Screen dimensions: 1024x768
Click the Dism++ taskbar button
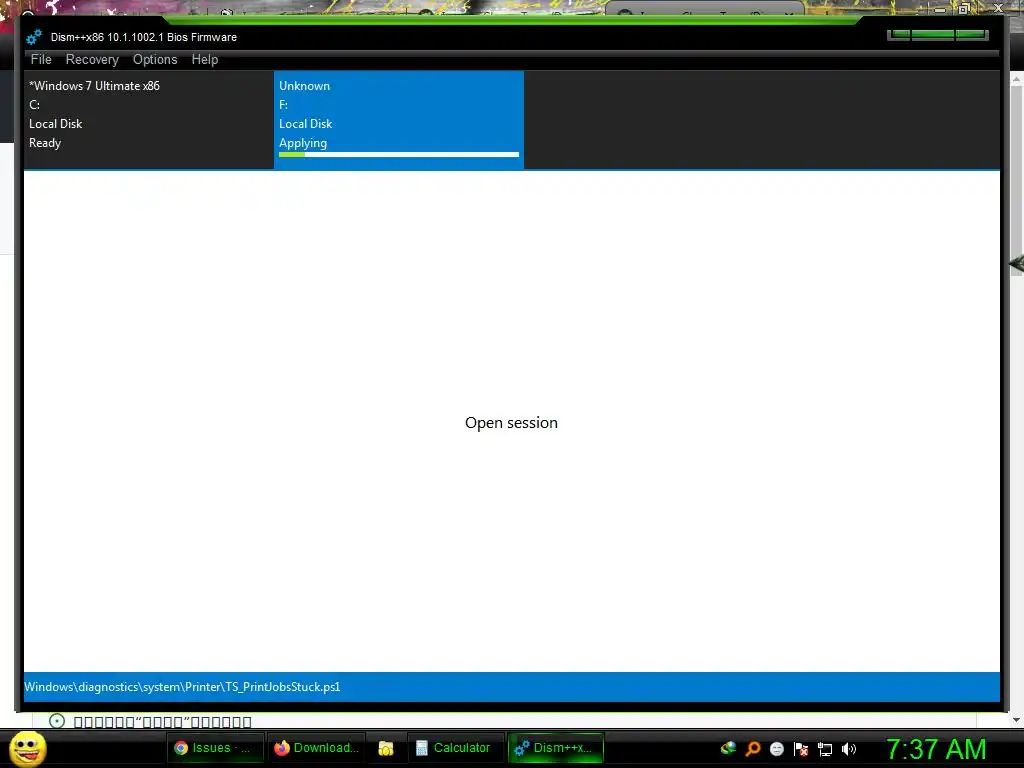[555, 748]
